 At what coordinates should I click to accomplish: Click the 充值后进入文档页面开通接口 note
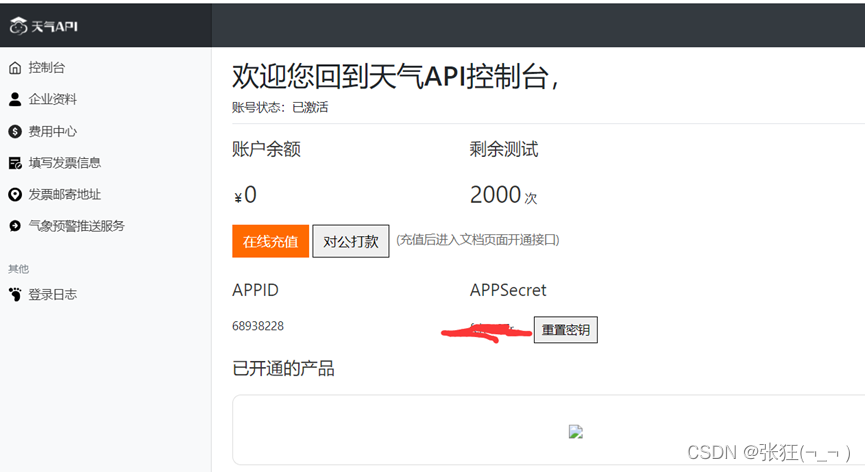coord(478,240)
